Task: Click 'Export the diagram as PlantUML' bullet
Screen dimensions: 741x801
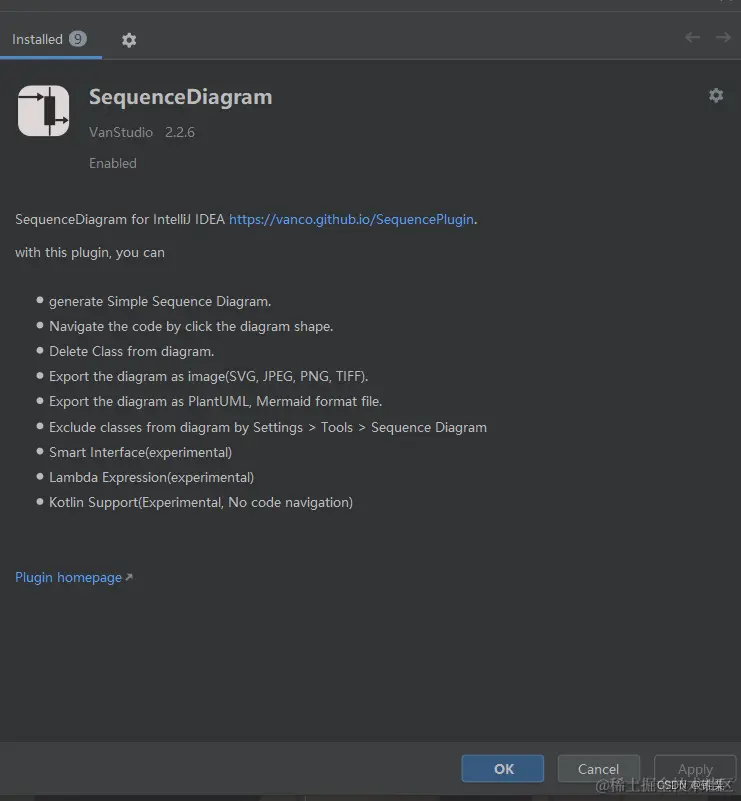Action: point(216,402)
